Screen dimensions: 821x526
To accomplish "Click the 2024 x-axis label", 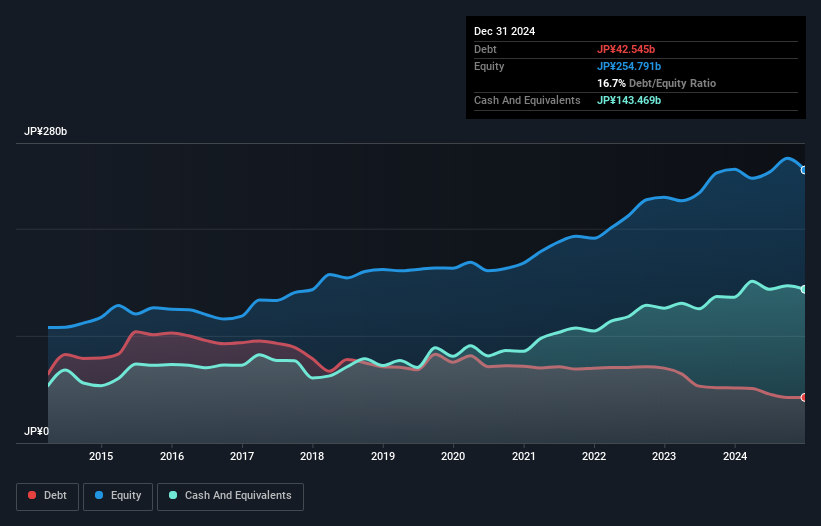I will 735,456.
